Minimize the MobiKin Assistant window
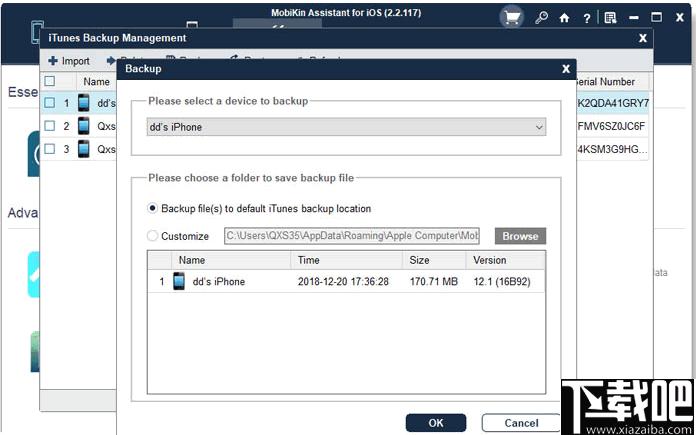This screenshot has height=435, width=696. [634, 18]
